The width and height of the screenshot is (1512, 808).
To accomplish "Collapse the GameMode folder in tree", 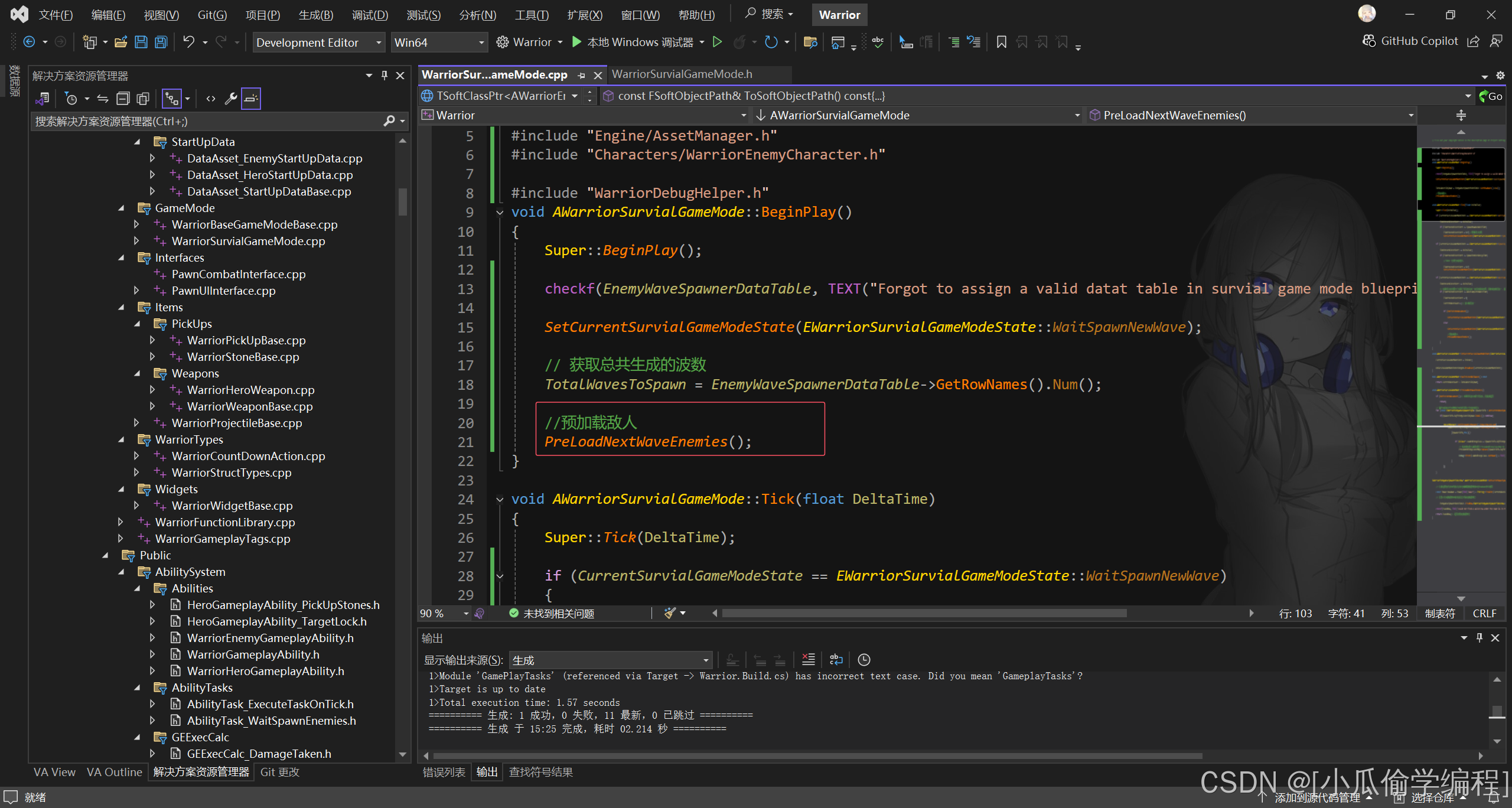I will tap(121, 208).
